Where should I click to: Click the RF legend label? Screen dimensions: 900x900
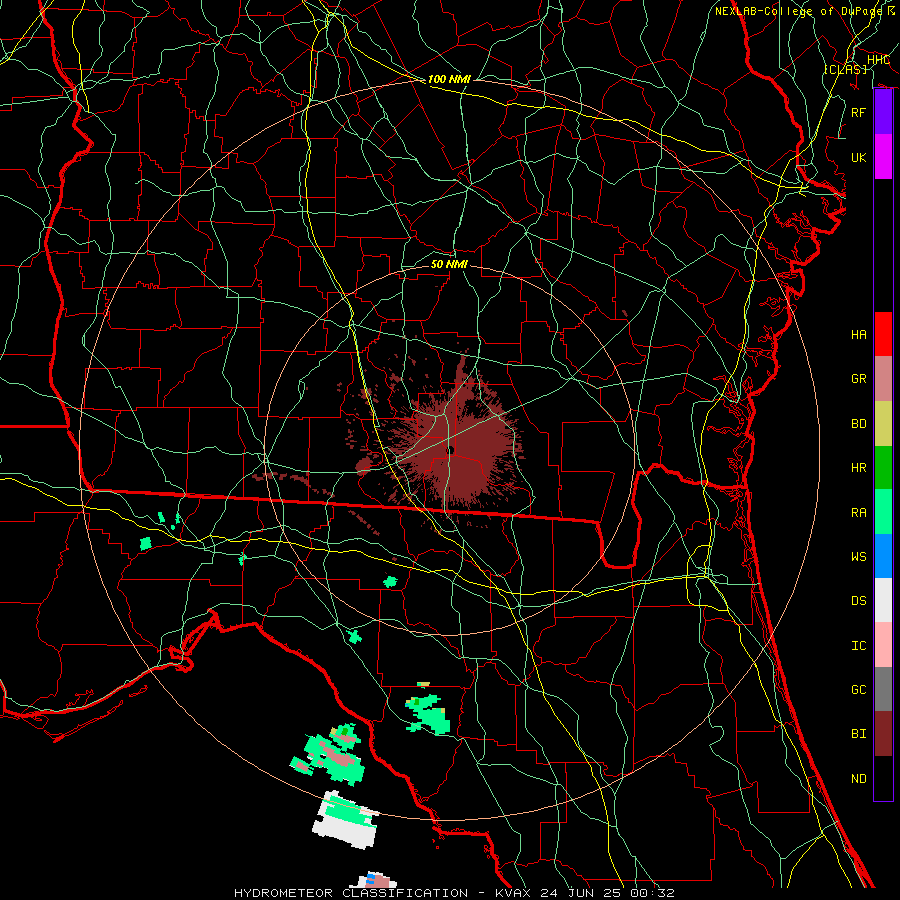pyautogui.click(x=858, y=112)
